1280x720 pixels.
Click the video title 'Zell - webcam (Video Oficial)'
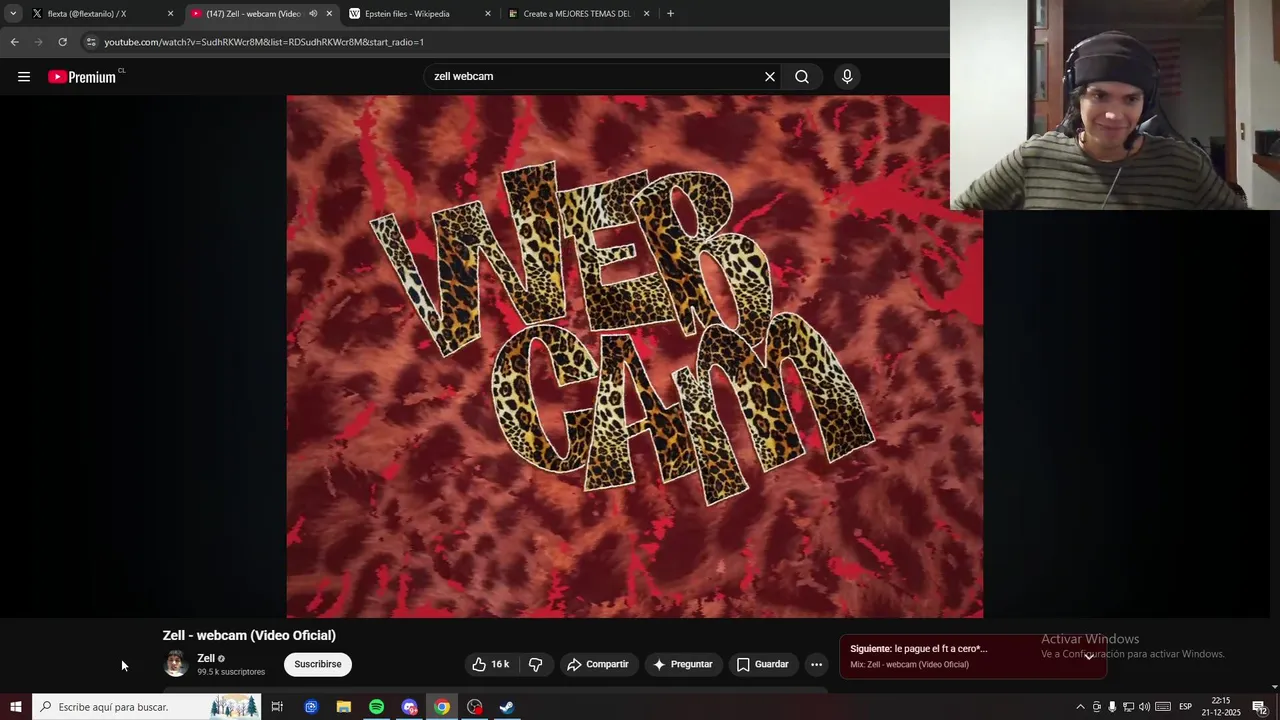(249, 635)
